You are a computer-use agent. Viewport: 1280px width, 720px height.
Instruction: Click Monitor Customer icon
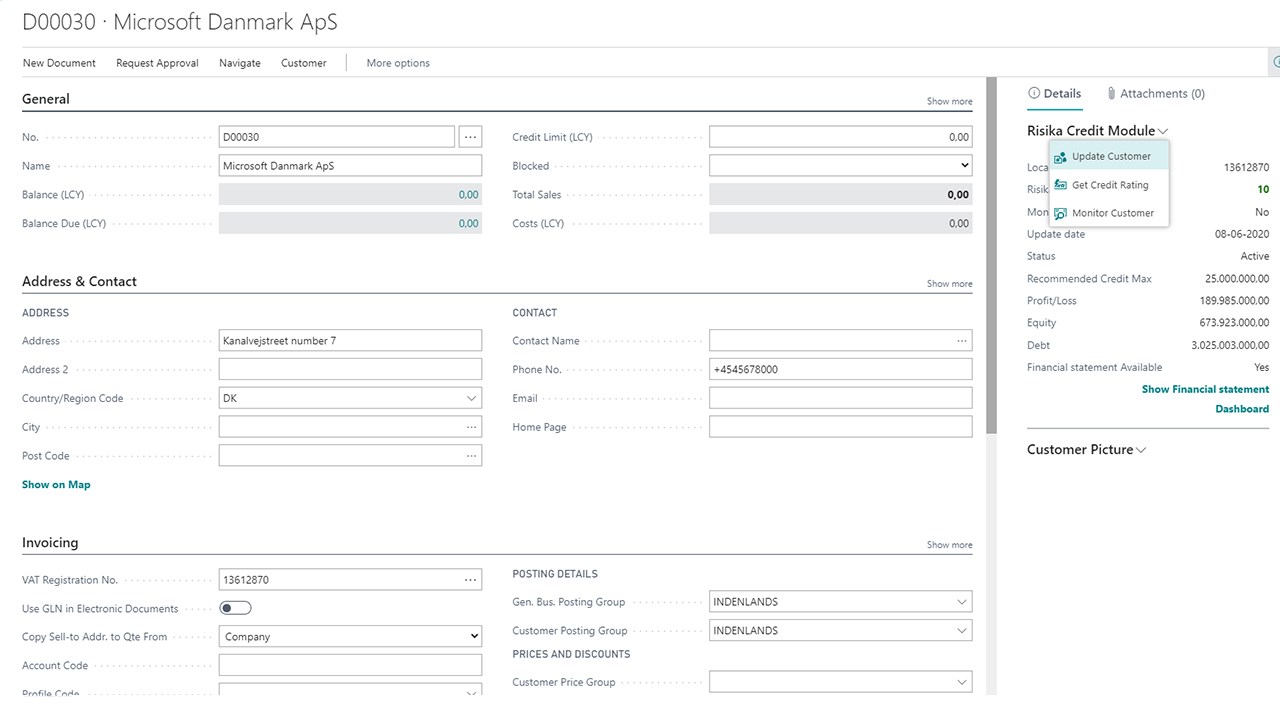pyautogui.click(x=1061, y=213)
